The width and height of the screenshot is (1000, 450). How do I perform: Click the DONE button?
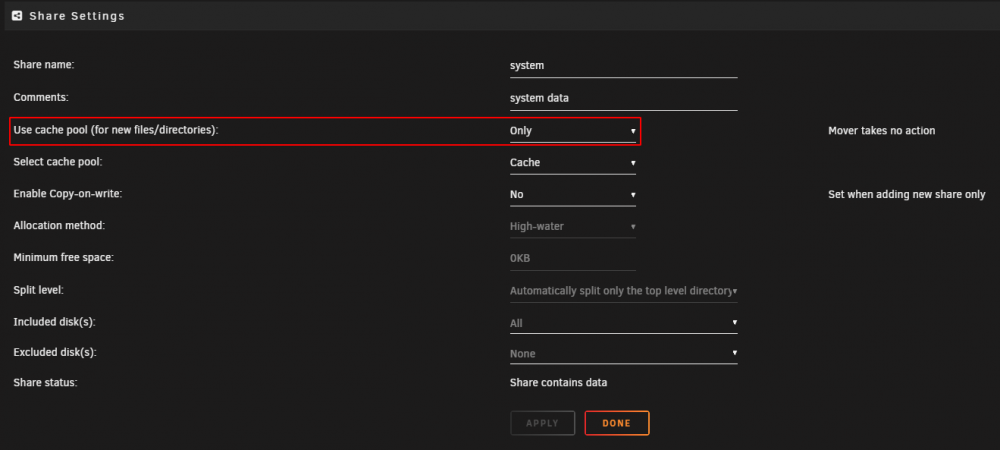[617, 423]
